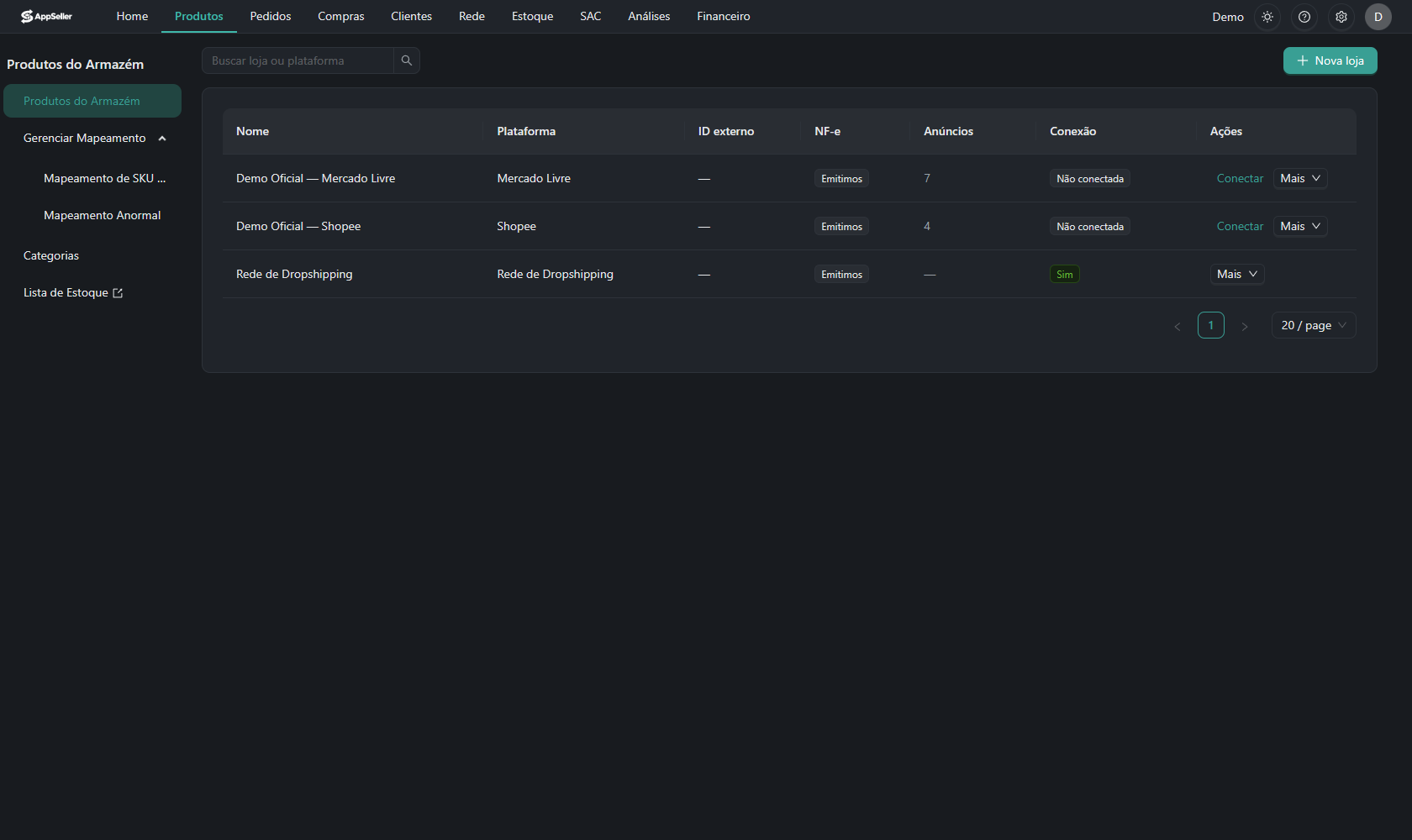Open Mais dropdown for Shopee row

point(1300,226)
